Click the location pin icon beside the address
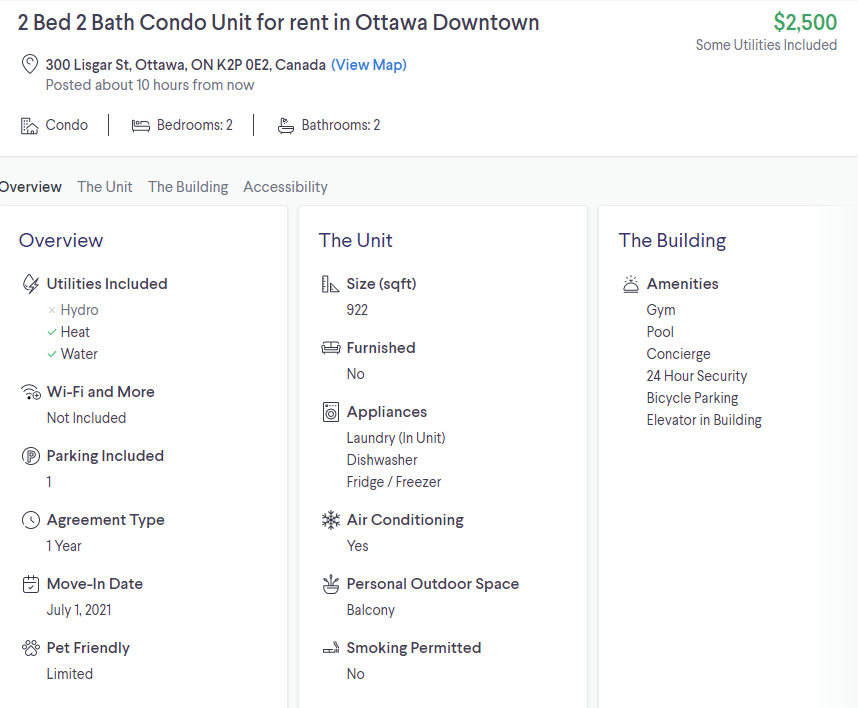This screenshot has width=858, height=708. coord(30,65)
